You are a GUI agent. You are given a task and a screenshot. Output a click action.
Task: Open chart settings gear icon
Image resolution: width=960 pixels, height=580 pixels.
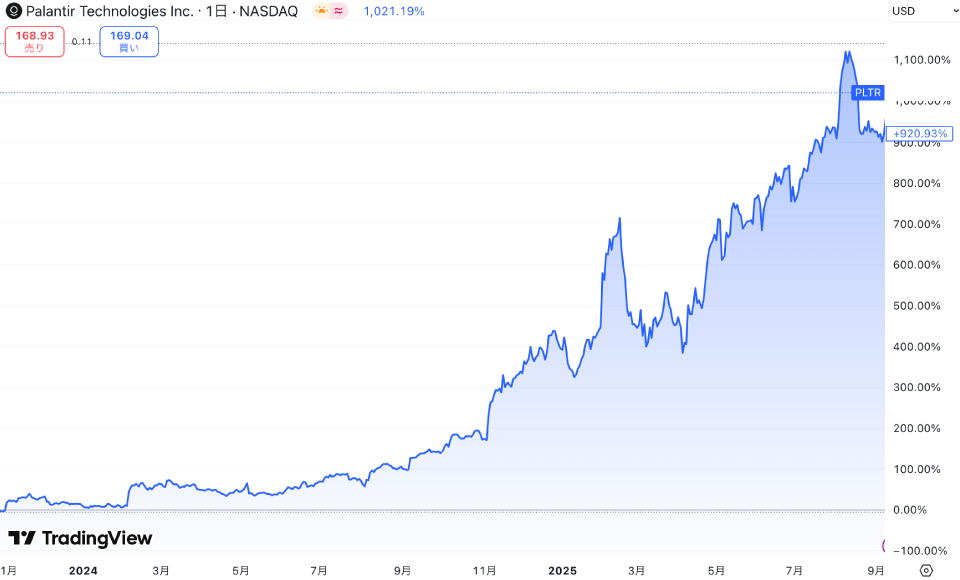926,570
